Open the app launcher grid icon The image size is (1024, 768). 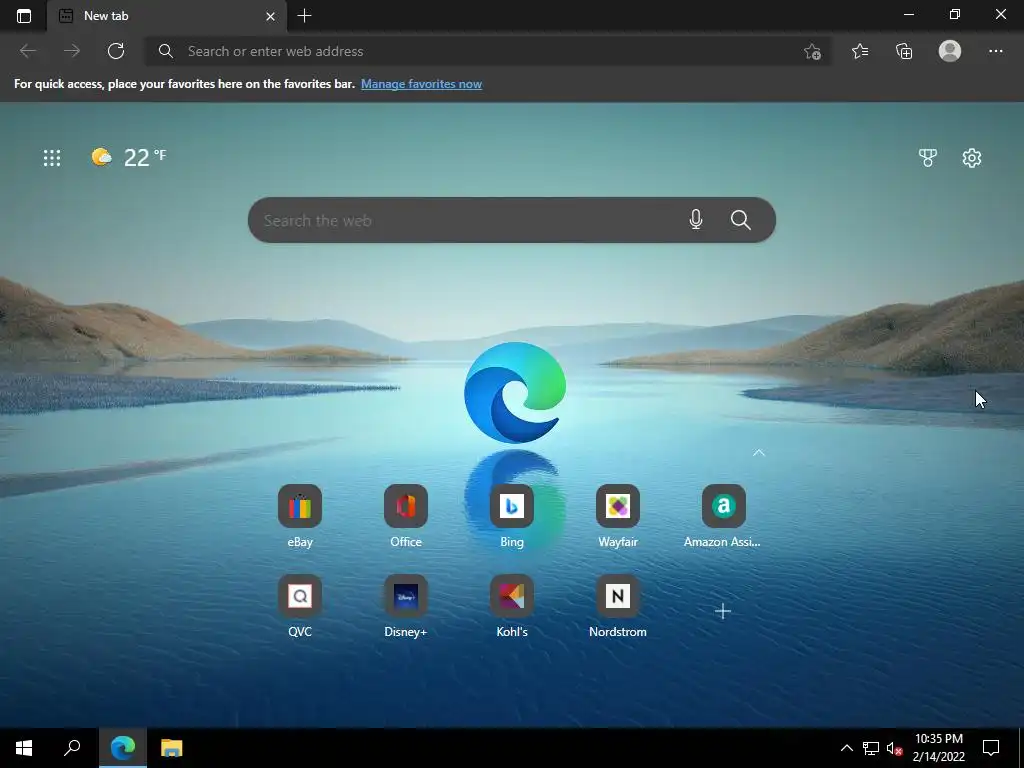(x=52, y=158)
